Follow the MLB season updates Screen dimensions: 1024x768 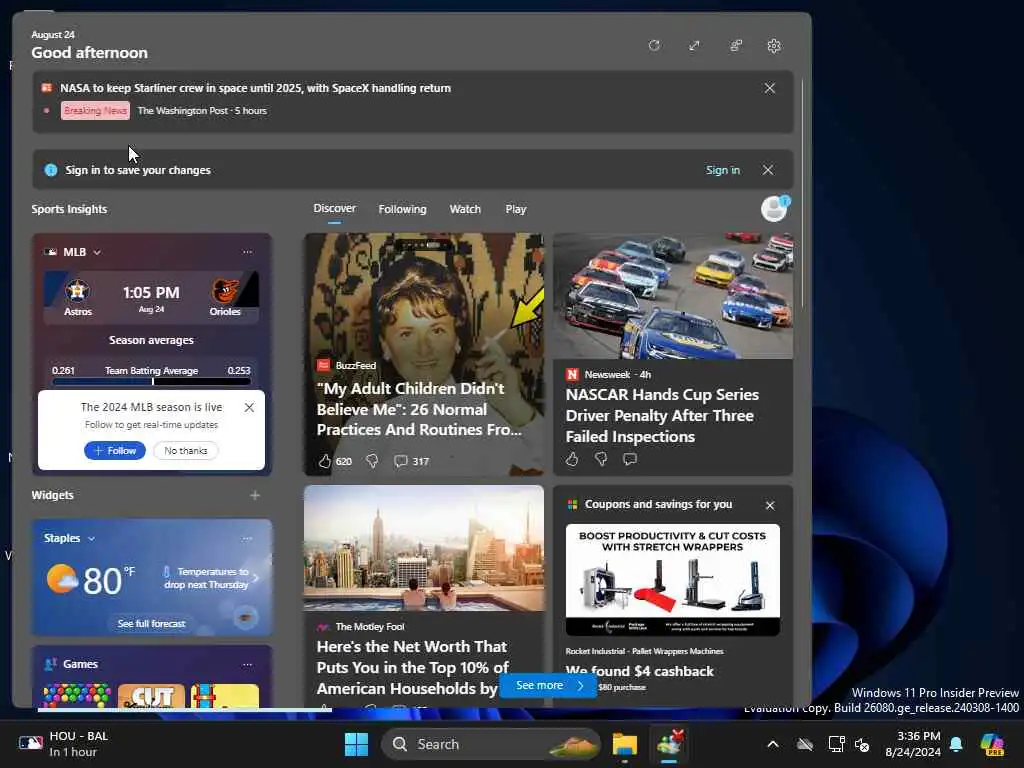pyautogui.click(x=115, y=451)
